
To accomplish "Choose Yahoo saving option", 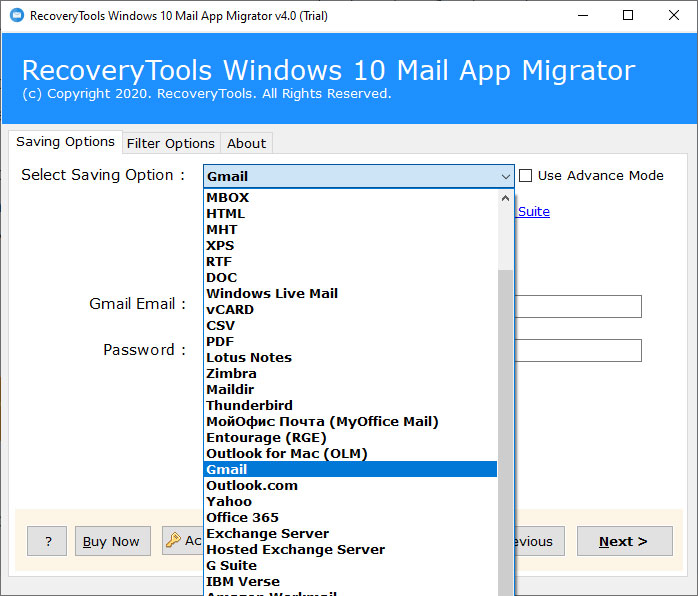I will (x=351, y=502).
